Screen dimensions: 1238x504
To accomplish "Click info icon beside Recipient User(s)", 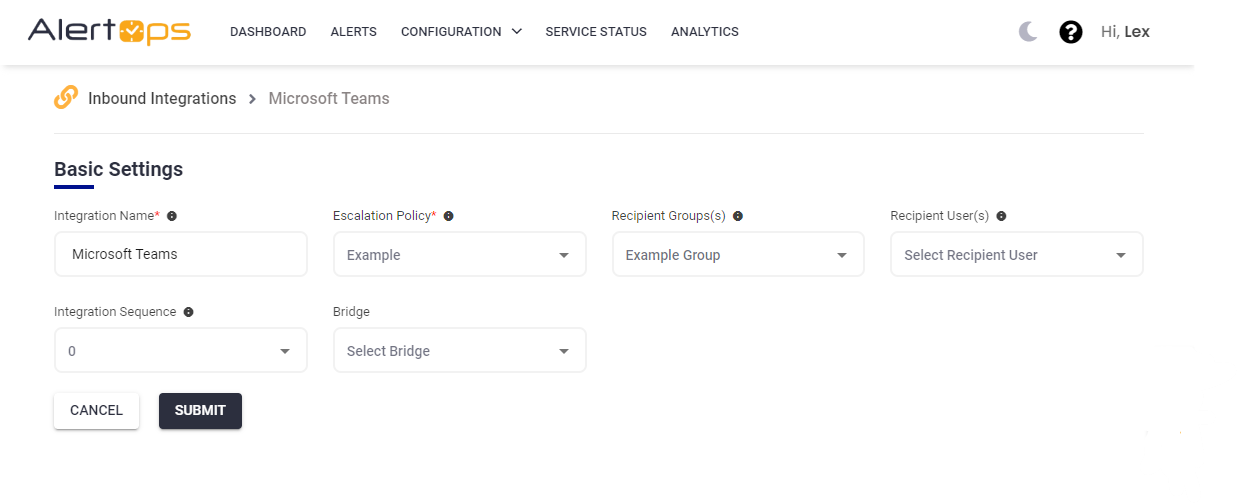I will [x=1001, y=216].
